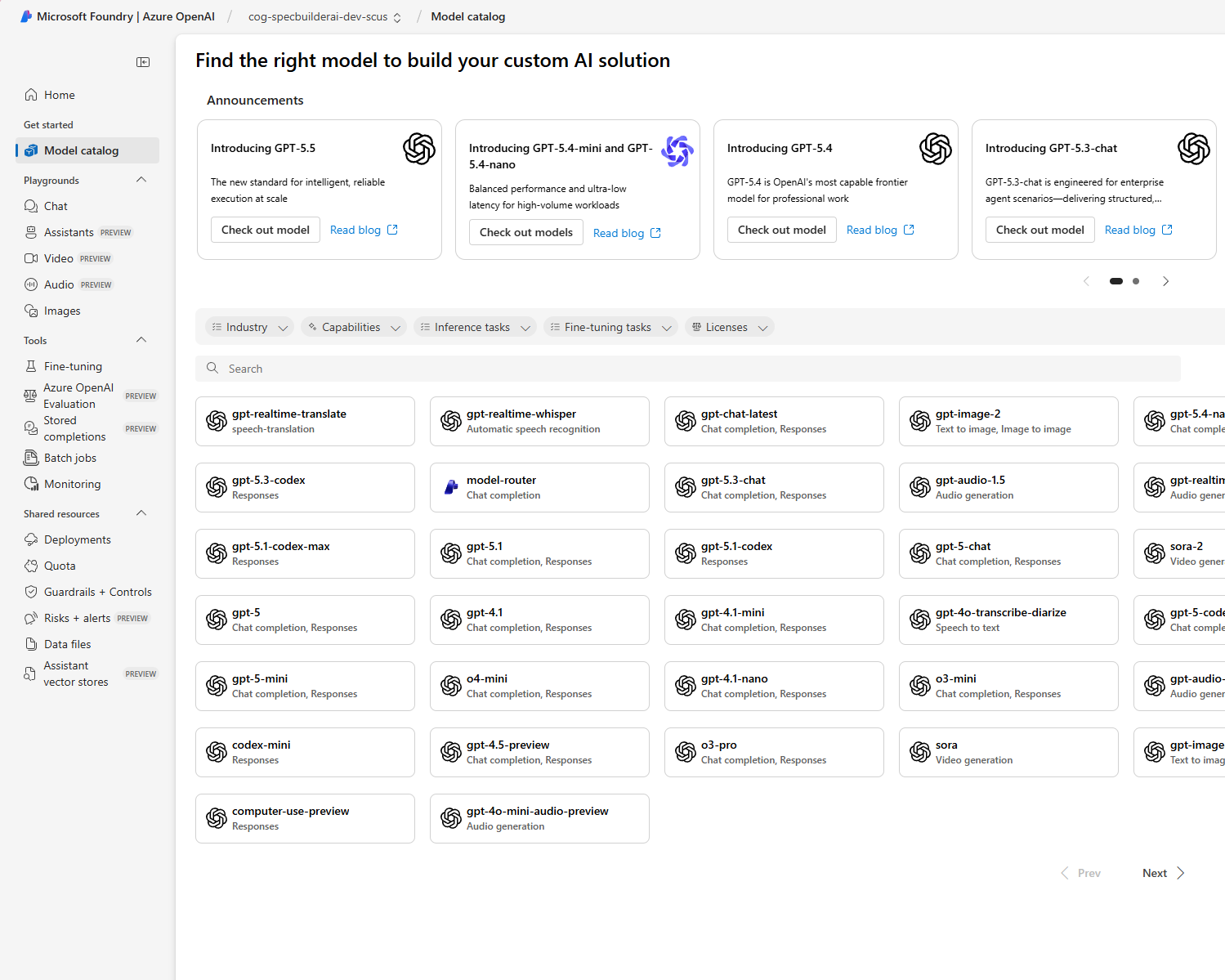The height and width of the screenshot is (980, 1225).
Task: Open the gpt-chat-latest model card
Action: pos(774,421)
